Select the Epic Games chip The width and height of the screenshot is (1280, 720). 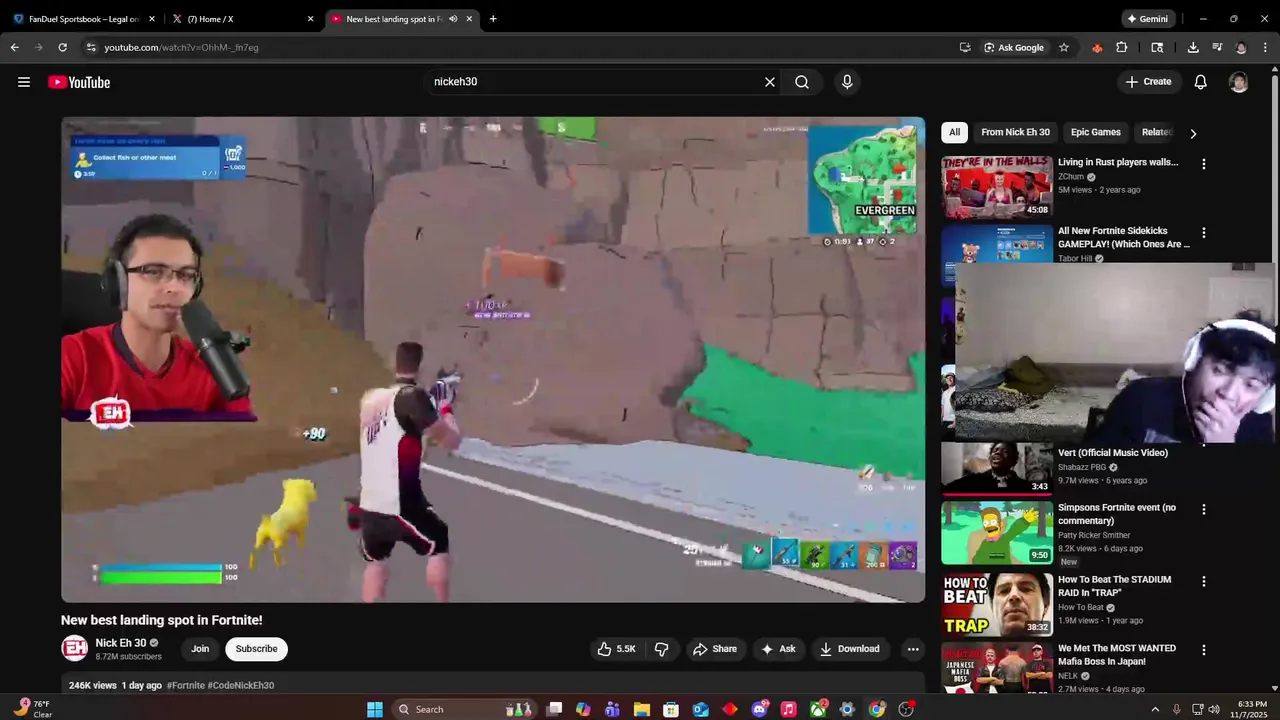[x=1096, y=132]
